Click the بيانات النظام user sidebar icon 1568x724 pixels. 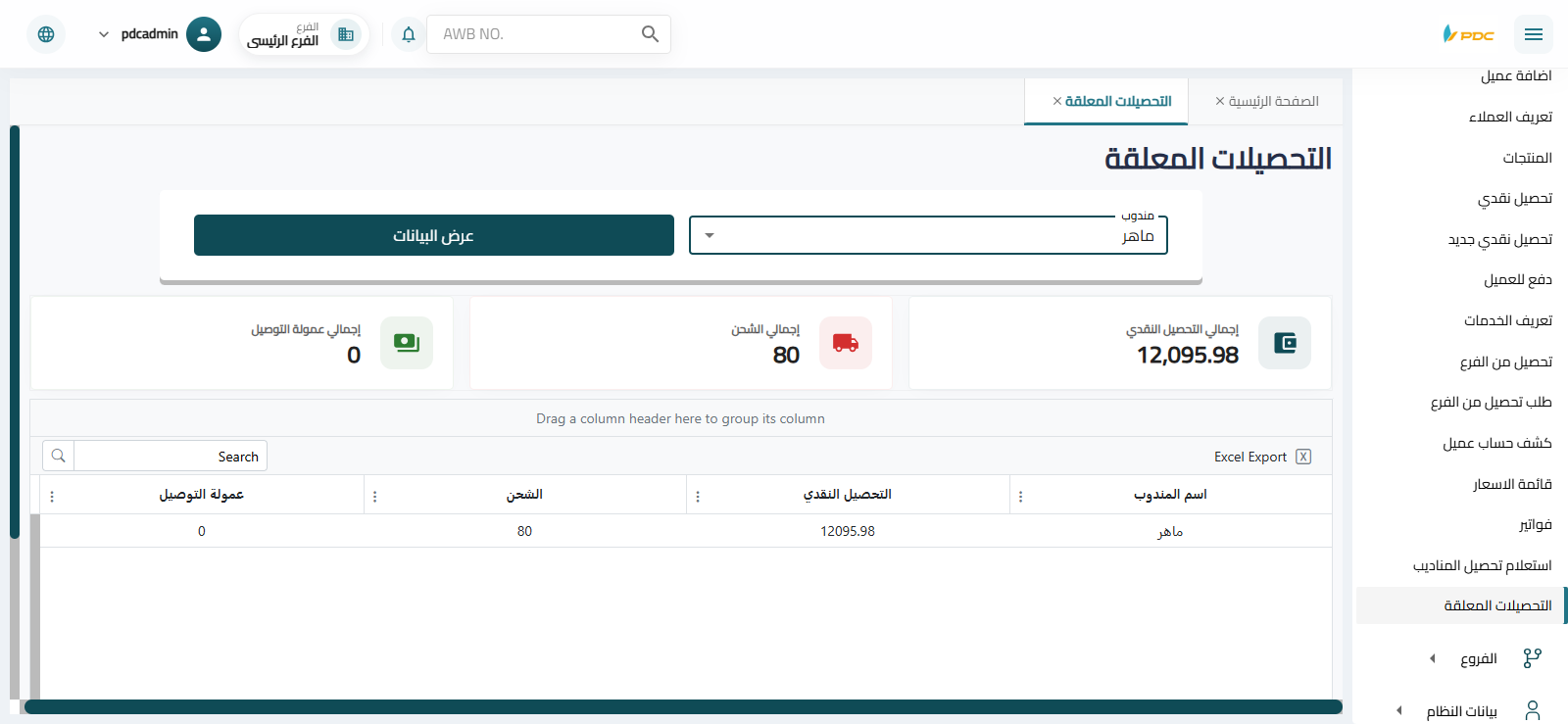click(1533, 711)
